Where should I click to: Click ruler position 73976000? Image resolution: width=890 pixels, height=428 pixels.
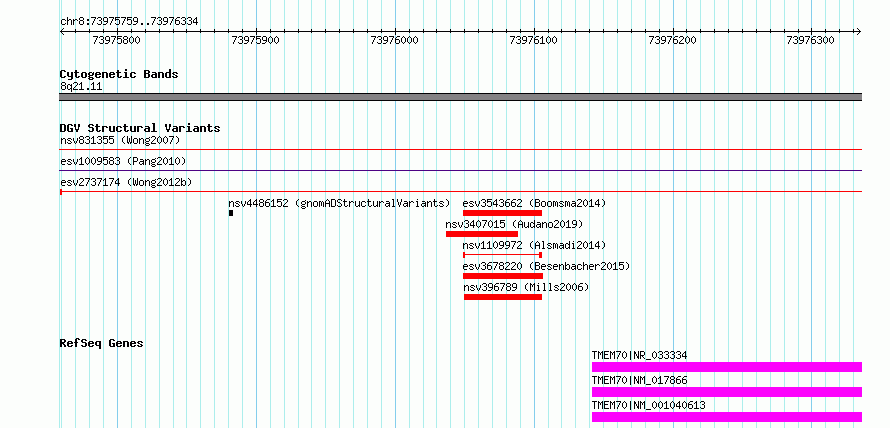click(394, 40)
